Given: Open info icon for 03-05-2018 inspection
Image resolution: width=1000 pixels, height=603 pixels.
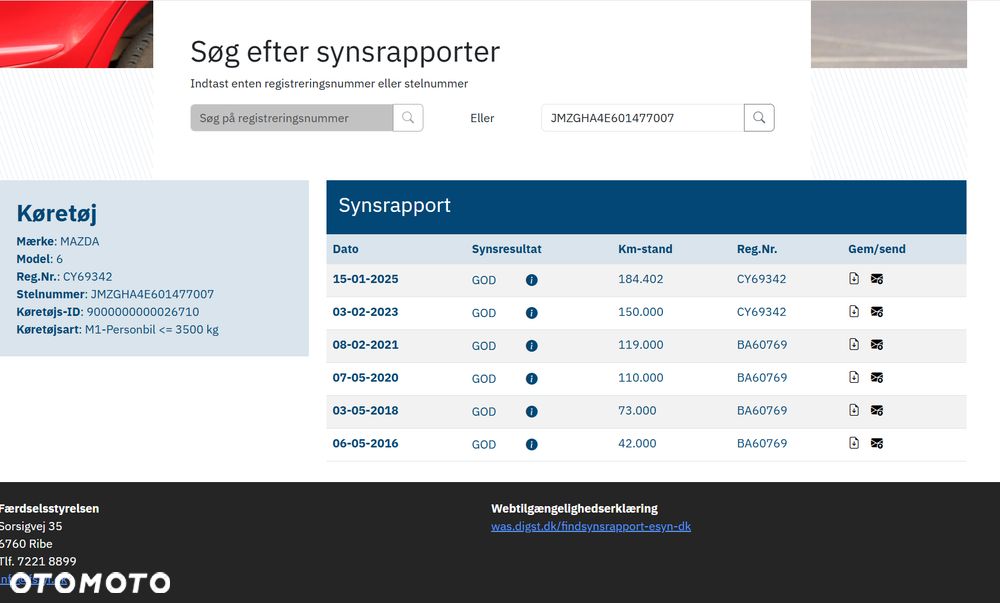Looking at the screenshot, I should [x=531, y=412].
